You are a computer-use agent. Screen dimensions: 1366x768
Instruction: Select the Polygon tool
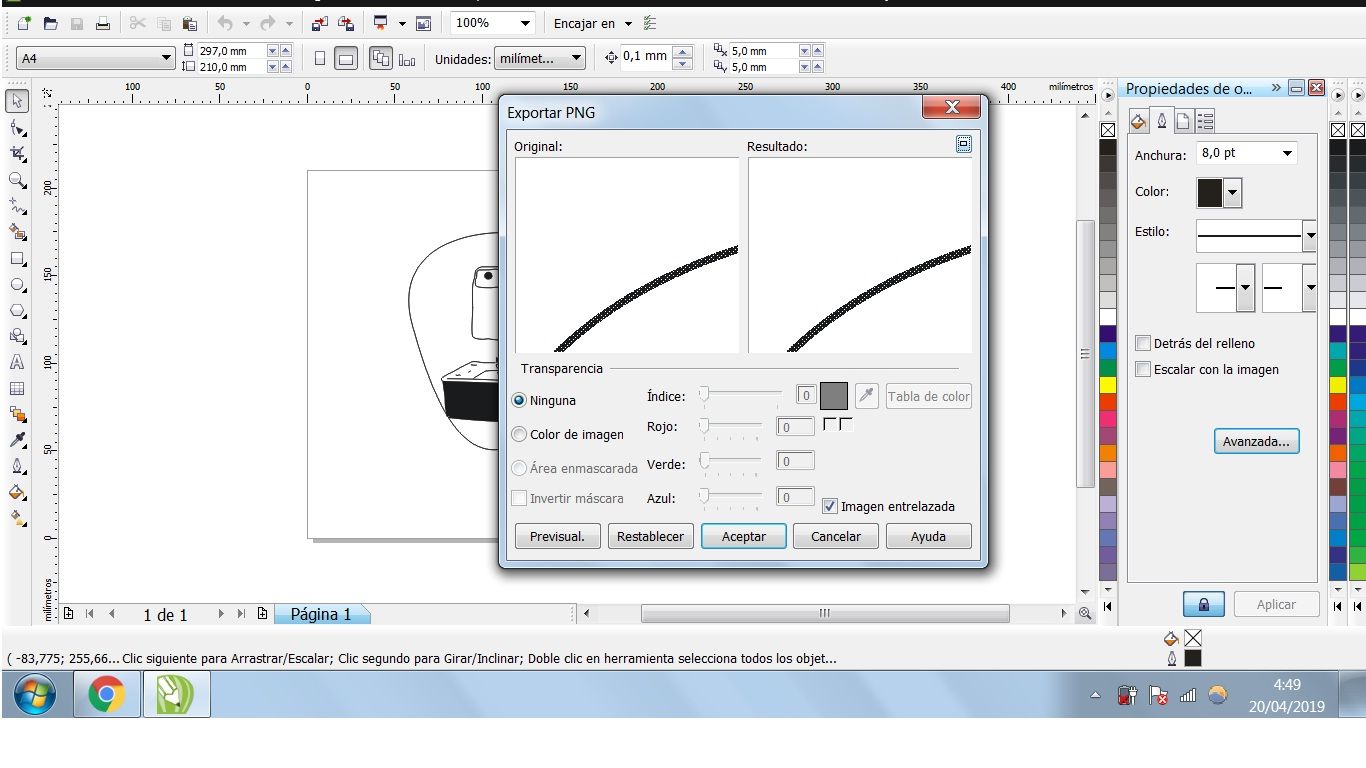(x=18, y=310)
